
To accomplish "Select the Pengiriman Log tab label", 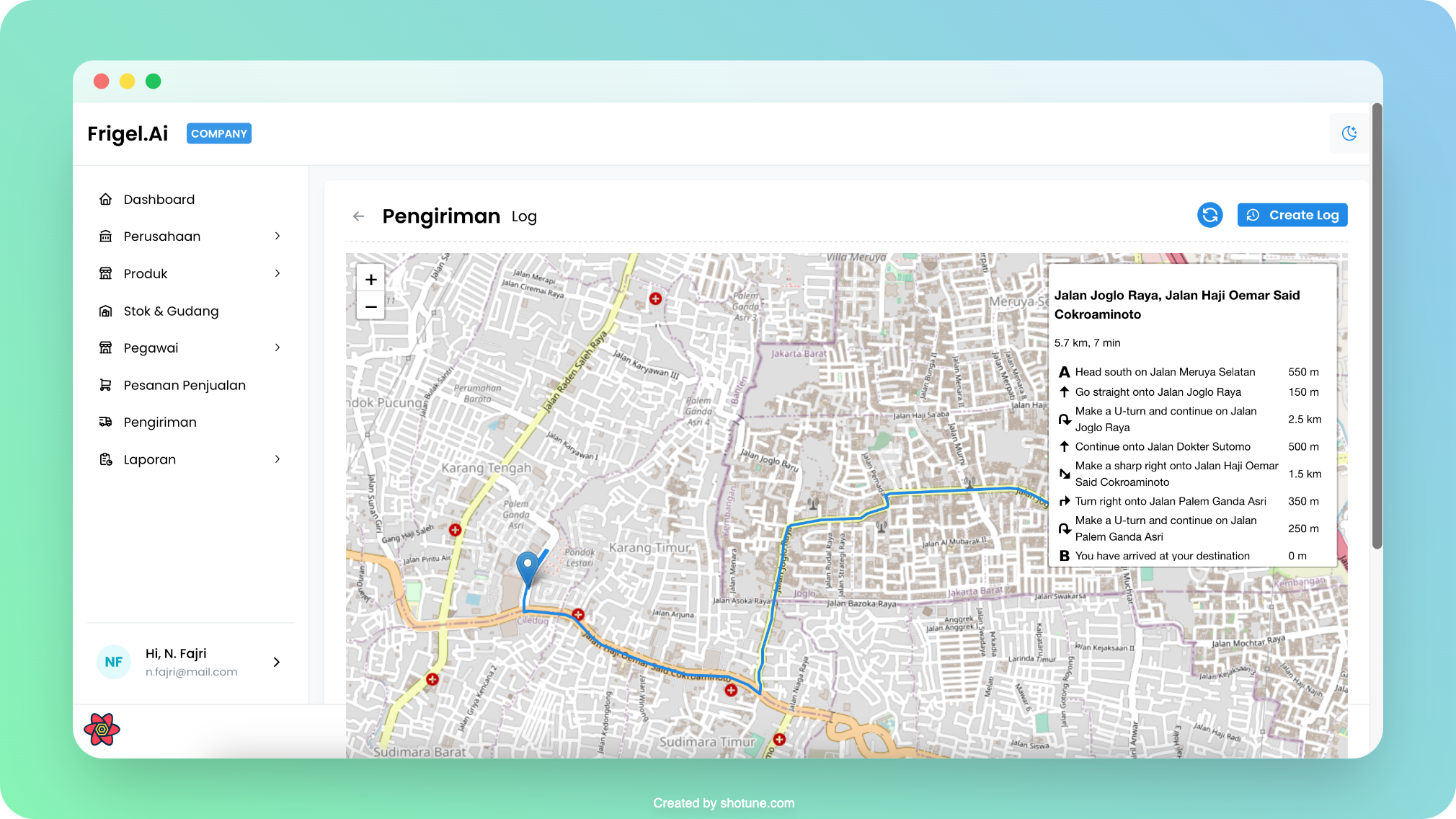I will (x=523, y=216).
